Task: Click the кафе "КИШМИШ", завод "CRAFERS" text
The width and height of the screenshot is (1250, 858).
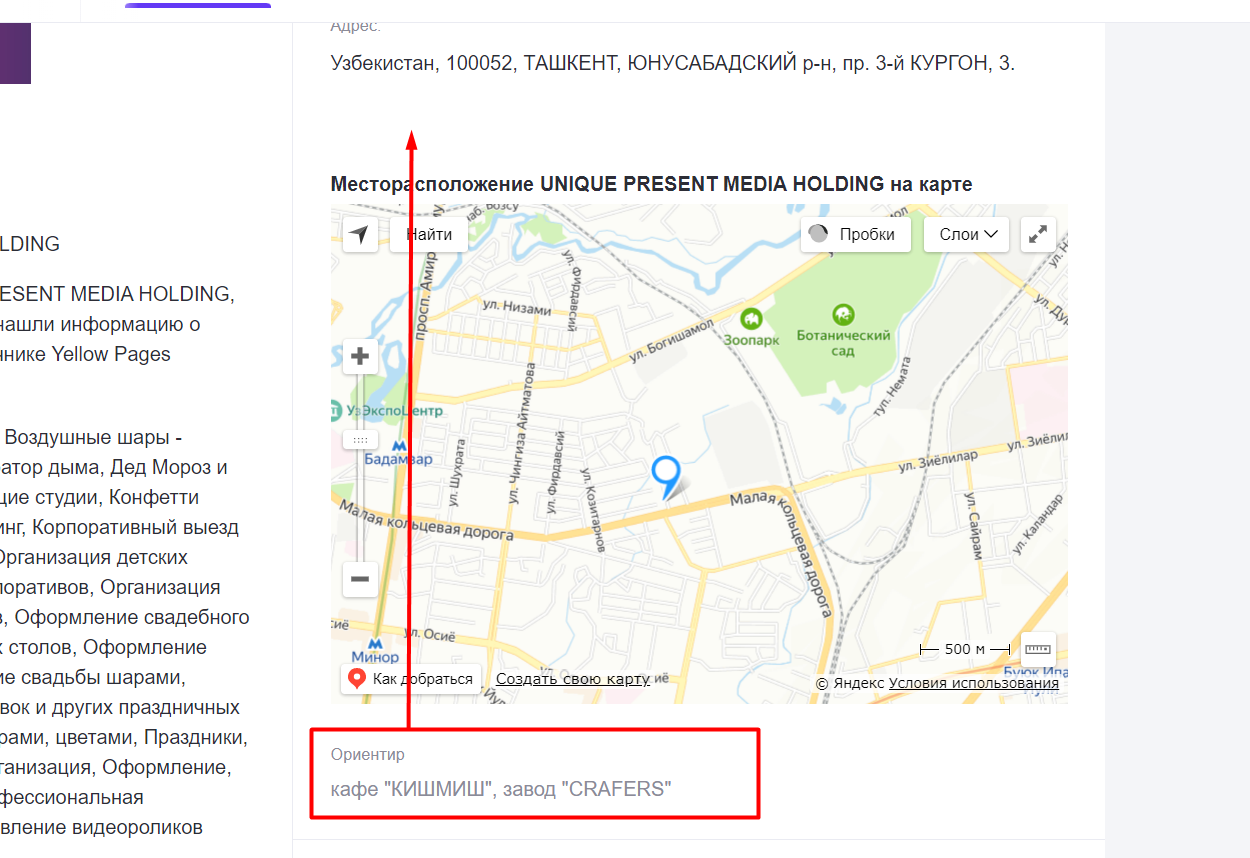Action: tap(501, 789)
